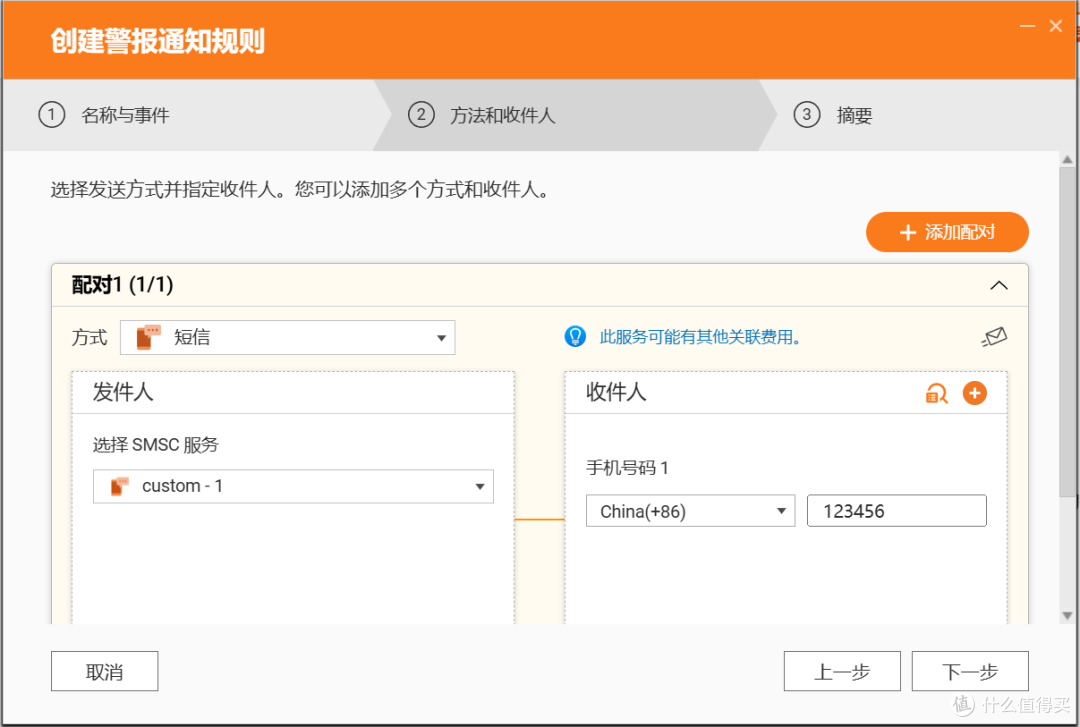Click the 此服务可能有其他关联费用 link
1080x727 pixels.
click(x=700, y=337)
